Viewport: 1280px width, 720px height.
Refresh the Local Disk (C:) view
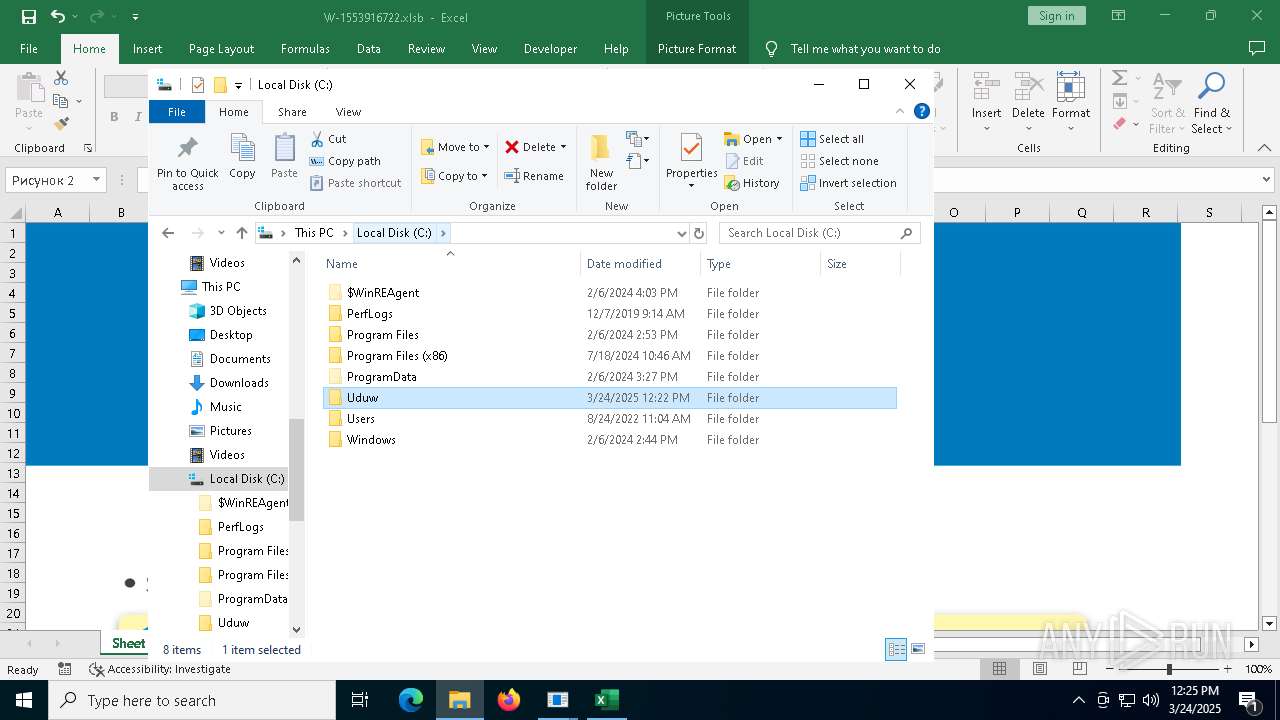[x=699, y=233]
